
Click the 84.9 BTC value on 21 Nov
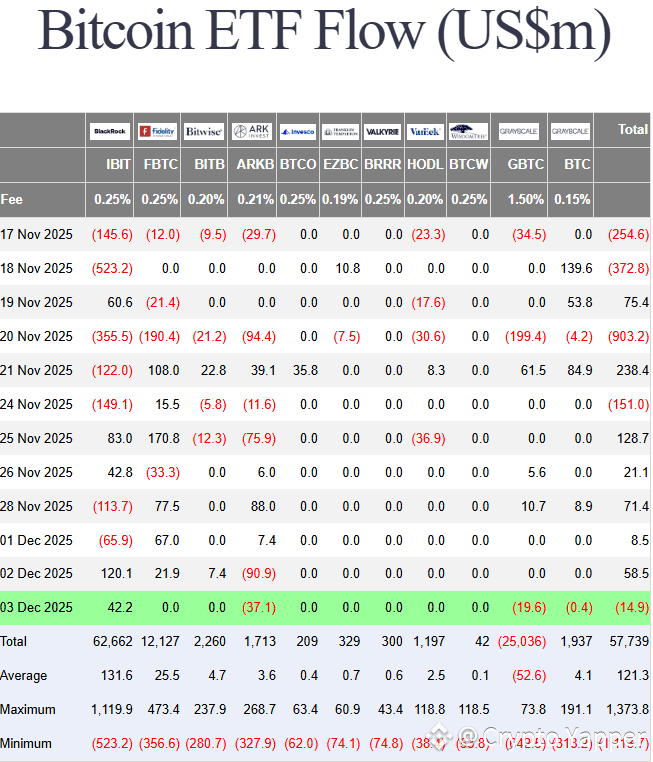pyautogui.click(x=580, y=370)
